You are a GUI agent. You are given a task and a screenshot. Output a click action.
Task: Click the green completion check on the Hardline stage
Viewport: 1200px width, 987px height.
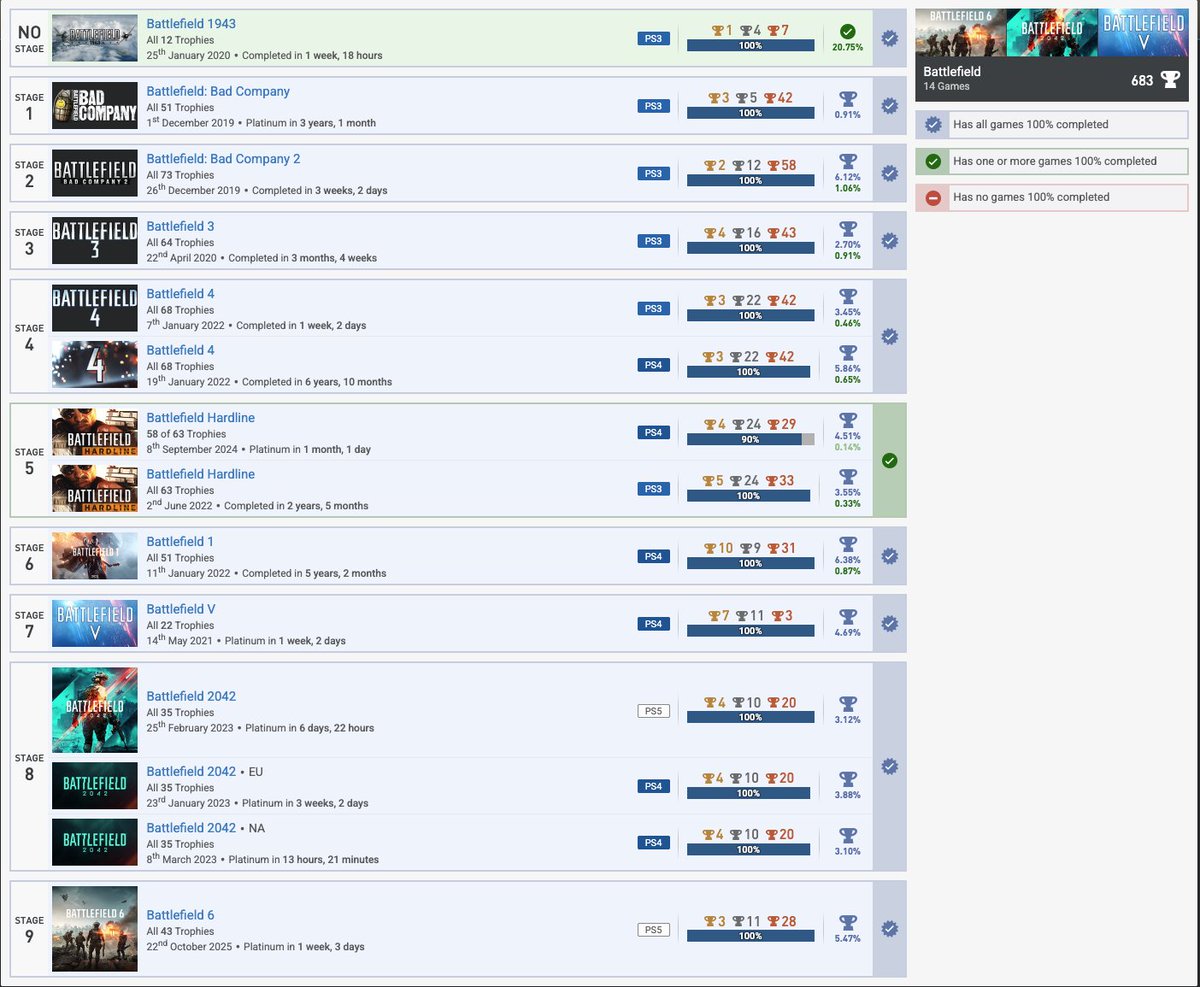coord(890,460)
